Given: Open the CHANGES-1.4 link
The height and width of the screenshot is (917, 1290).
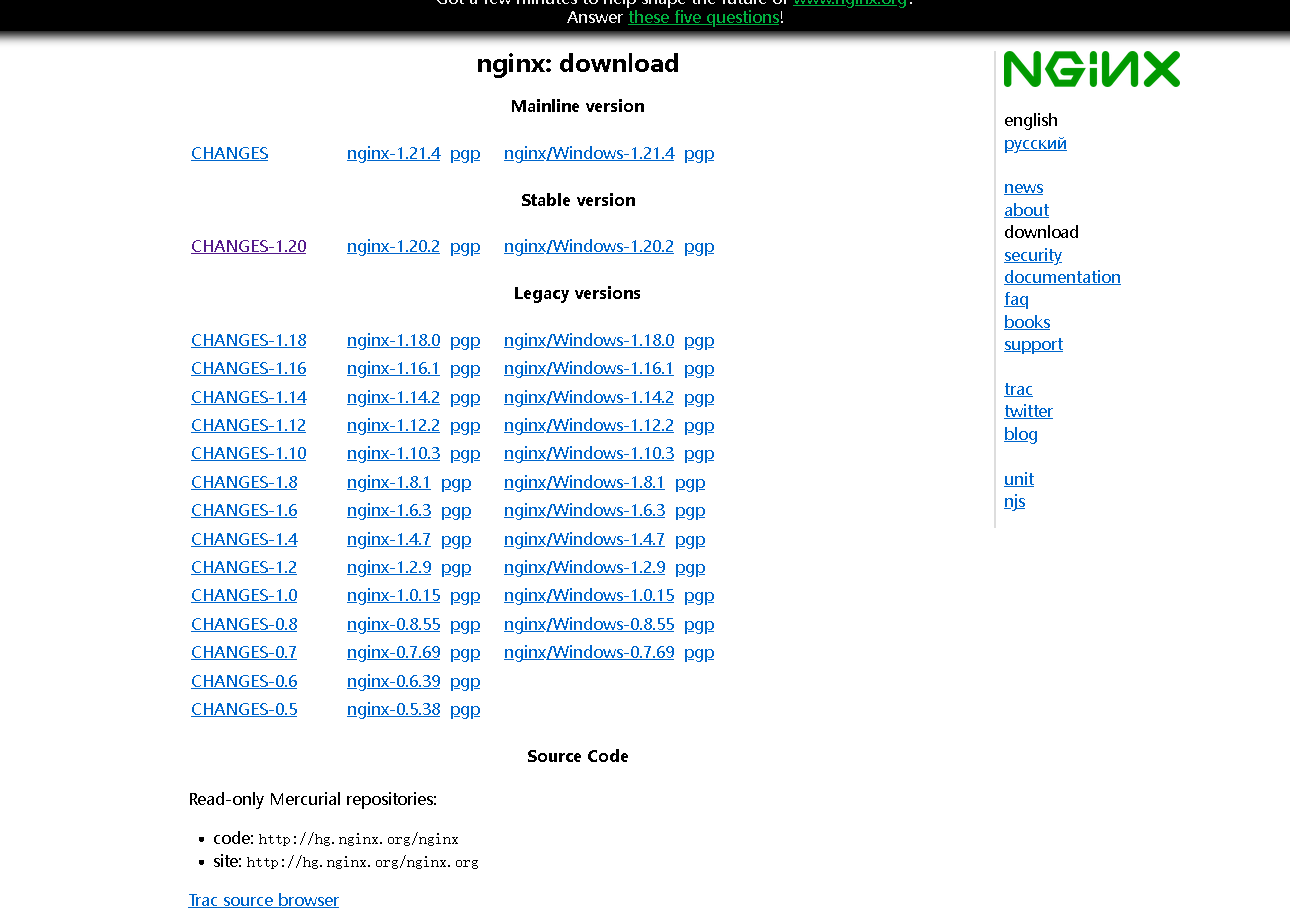Looking at the screenshot, I should (x=244, y=539).
